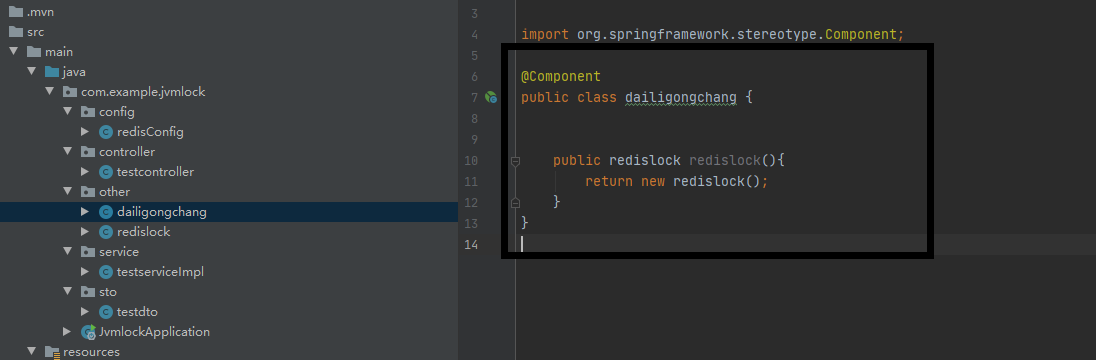Screen dimensions: 1096x360
Task: Click the redislock class icon in tree
Action: coord(106,231)
